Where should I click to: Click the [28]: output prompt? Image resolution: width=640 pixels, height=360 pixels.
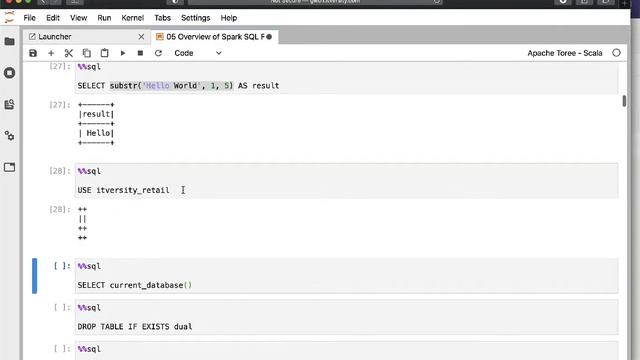pyautogui.click(x=60, y=209)
